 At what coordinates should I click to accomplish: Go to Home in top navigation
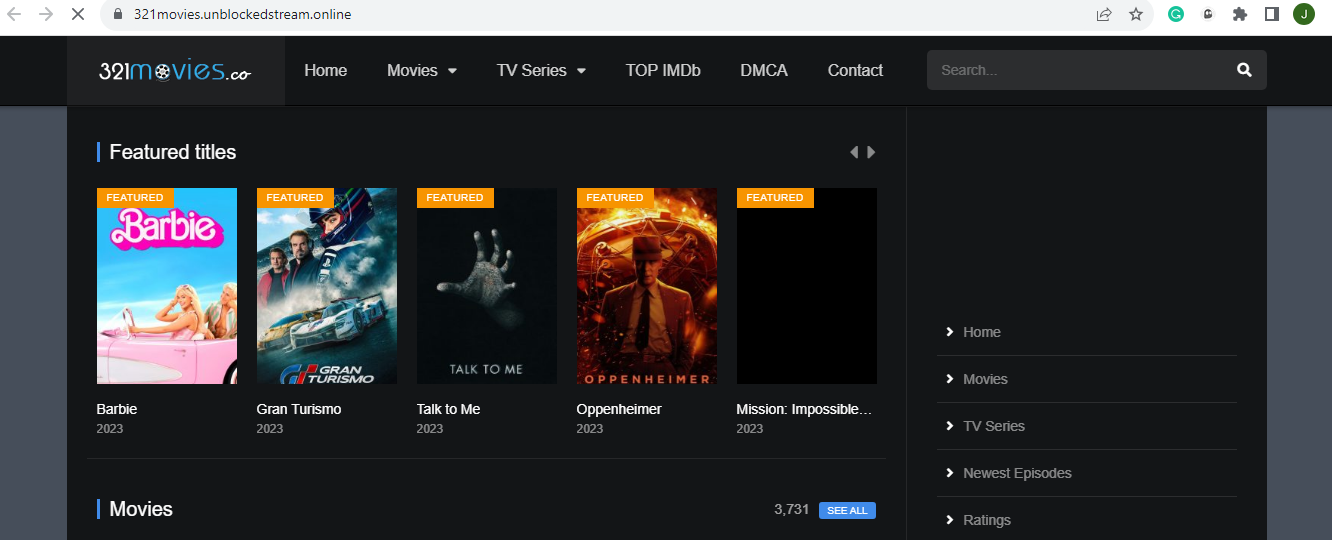326,70
